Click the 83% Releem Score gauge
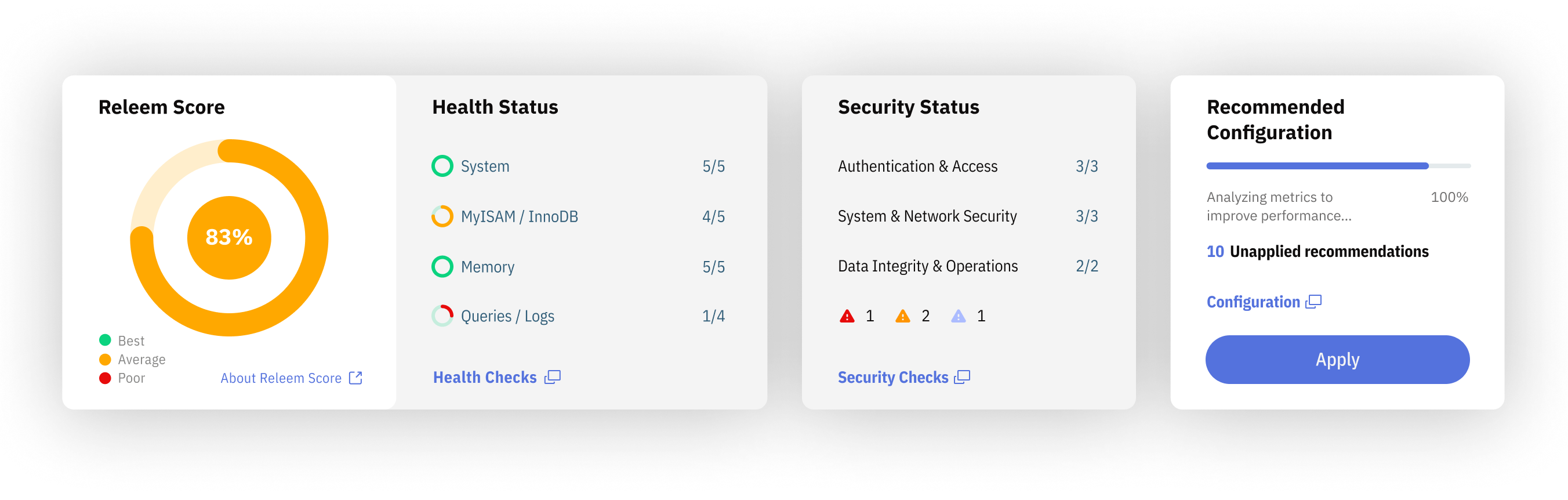1568x500 pixels. pyautogui.click(x=230, y=237)
